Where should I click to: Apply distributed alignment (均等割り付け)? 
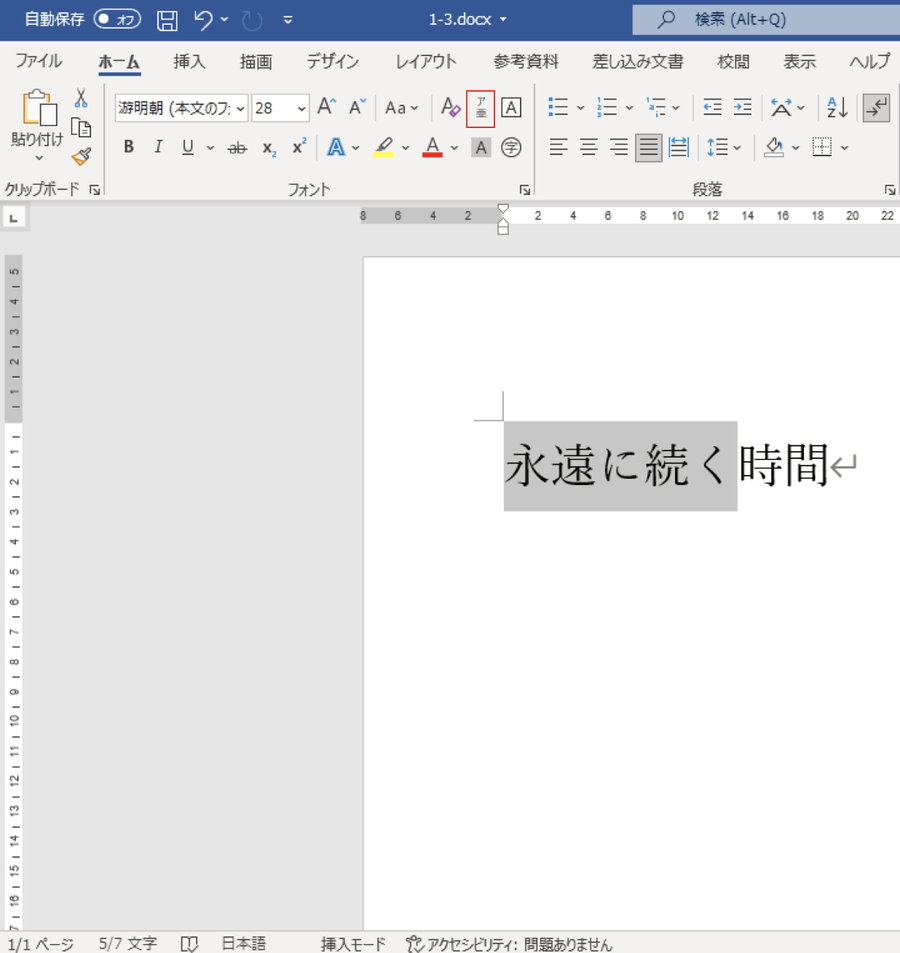tap(678, 148)
